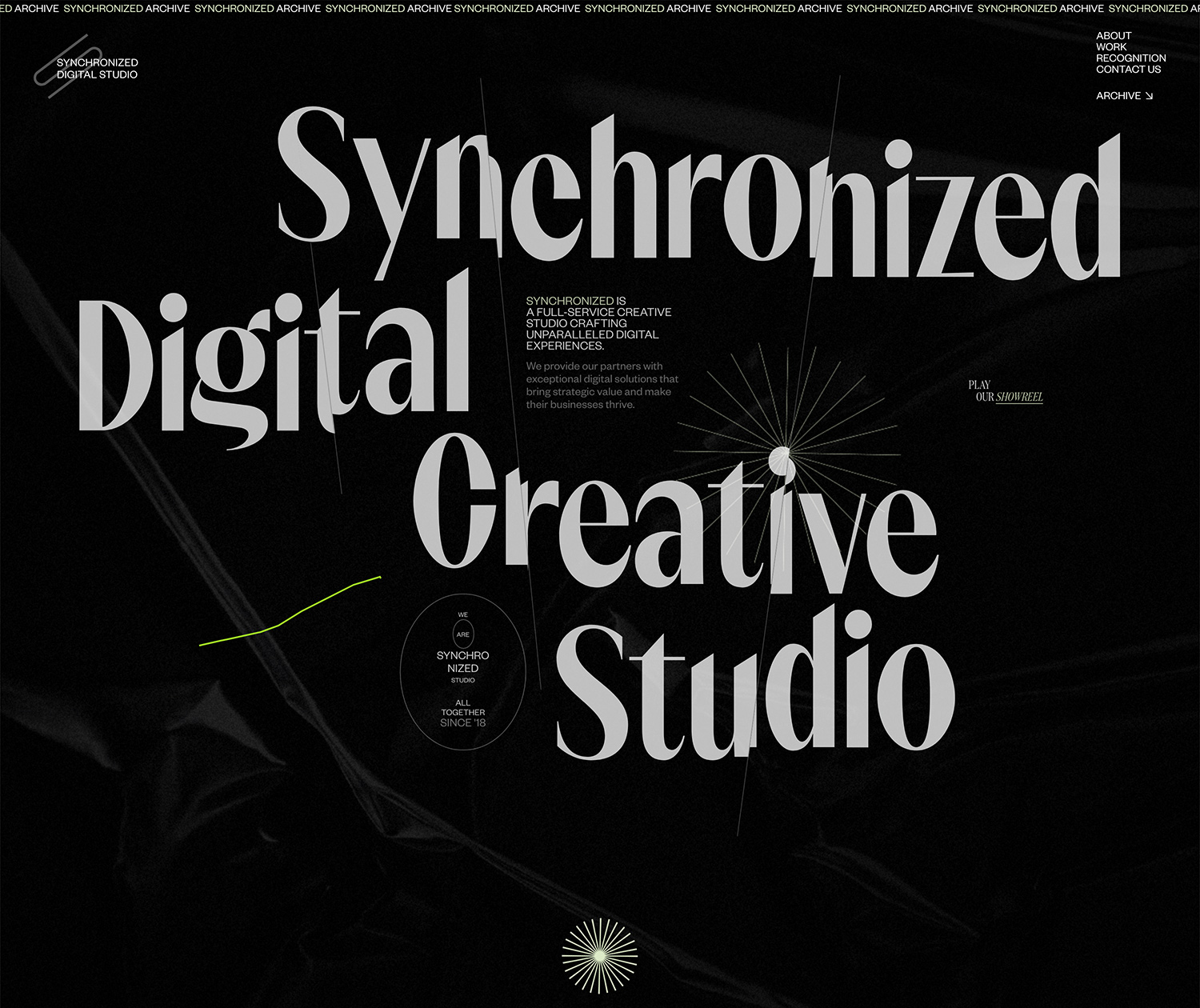Click the large 'Digital' headline word
This screenshot has width=1200, height=1008.
[274, 360]
